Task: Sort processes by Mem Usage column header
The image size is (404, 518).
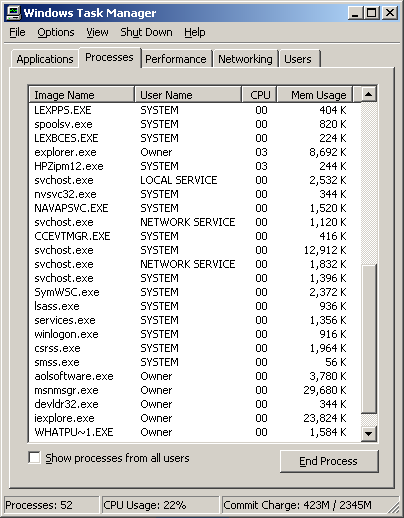Action: click(315, 95)
